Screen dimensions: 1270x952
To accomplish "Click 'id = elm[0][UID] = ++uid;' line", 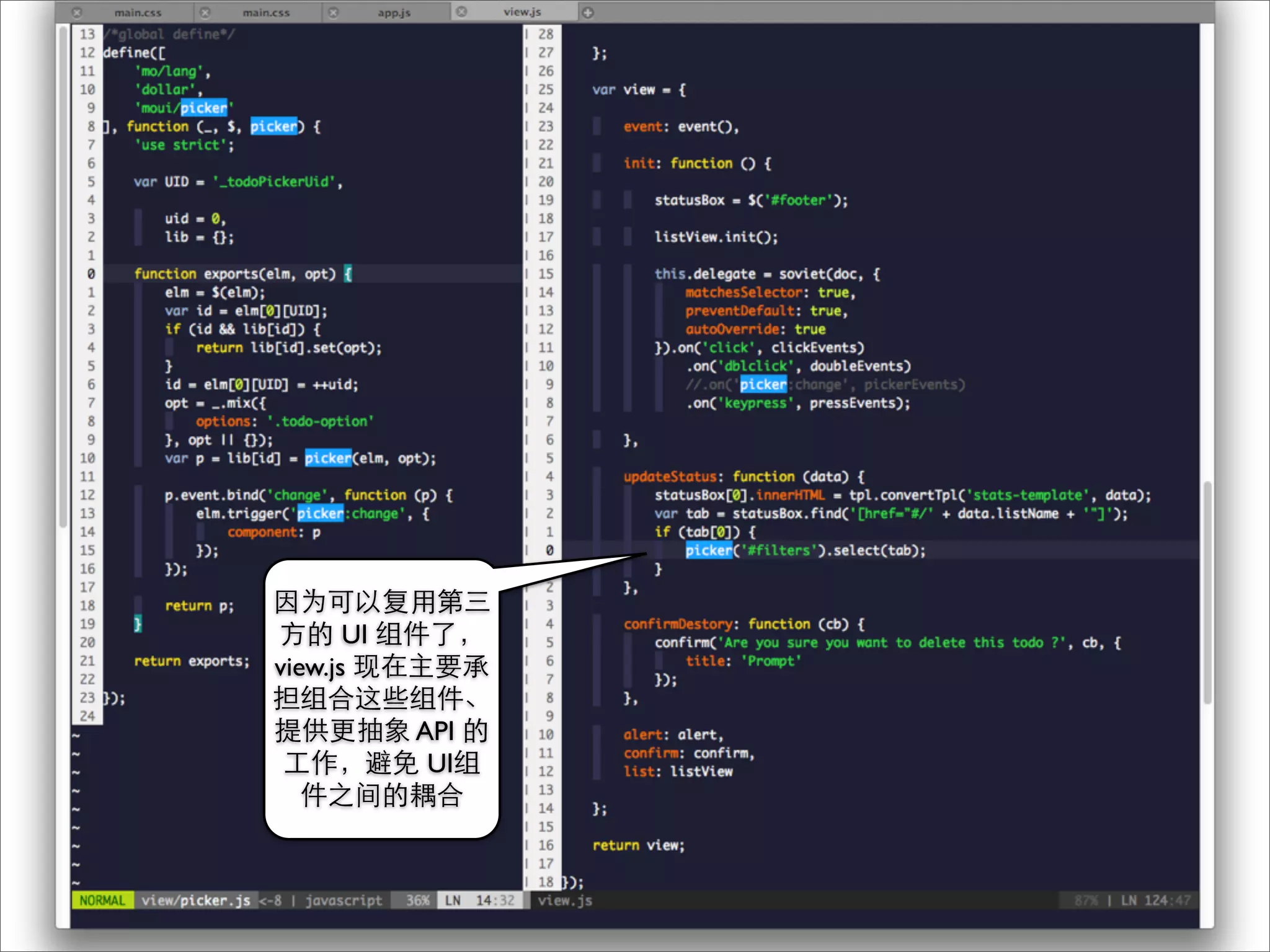I will (x=262, y=385).
